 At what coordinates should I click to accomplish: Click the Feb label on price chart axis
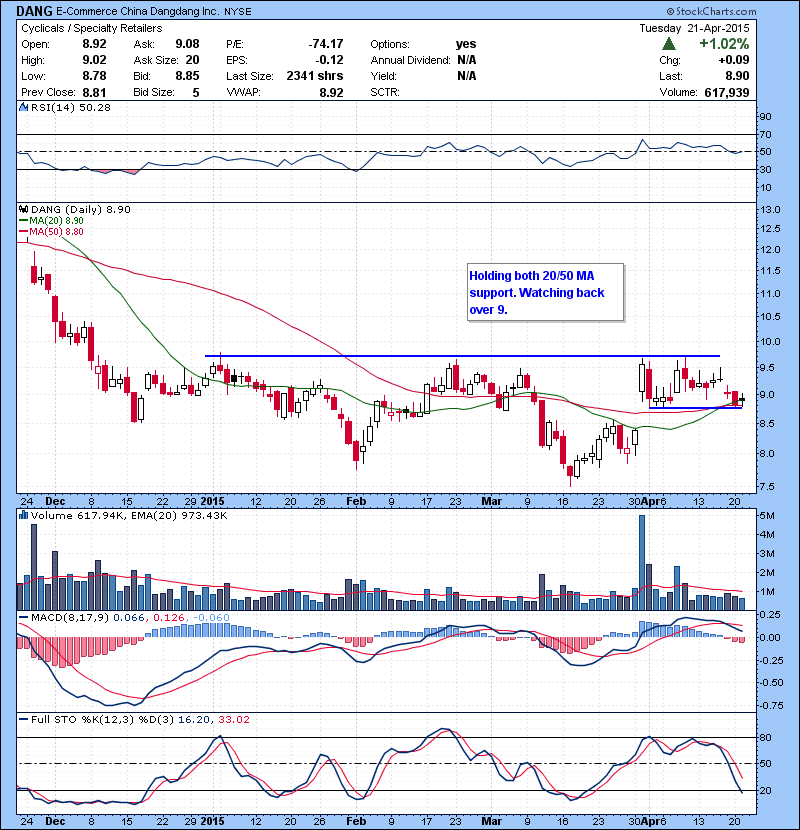tap(356, 501)
